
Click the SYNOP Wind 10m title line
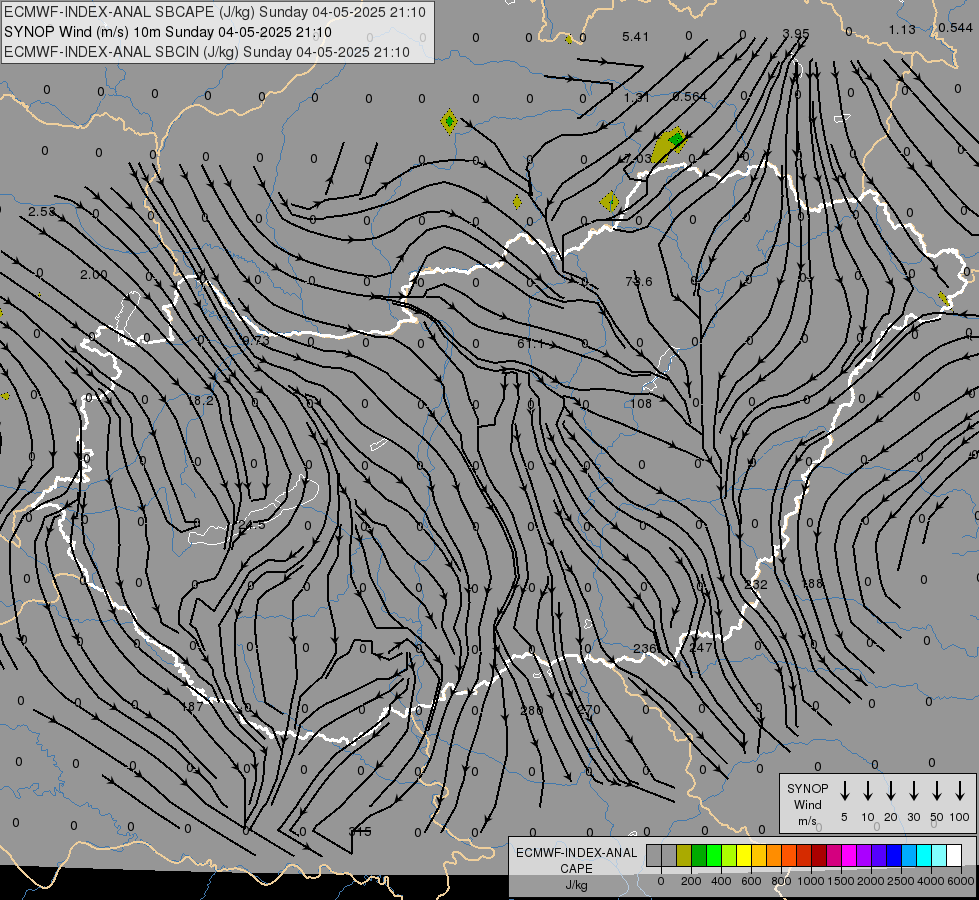168,32
